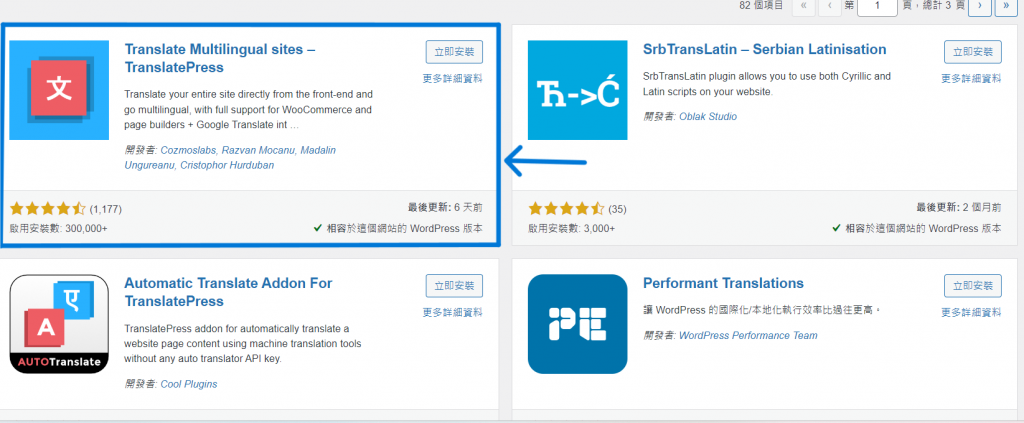Viewport: 1024px width, 423px height.
Task: Click the SrbTransLatin plugin icon
Action: click(x=577, y=90)
